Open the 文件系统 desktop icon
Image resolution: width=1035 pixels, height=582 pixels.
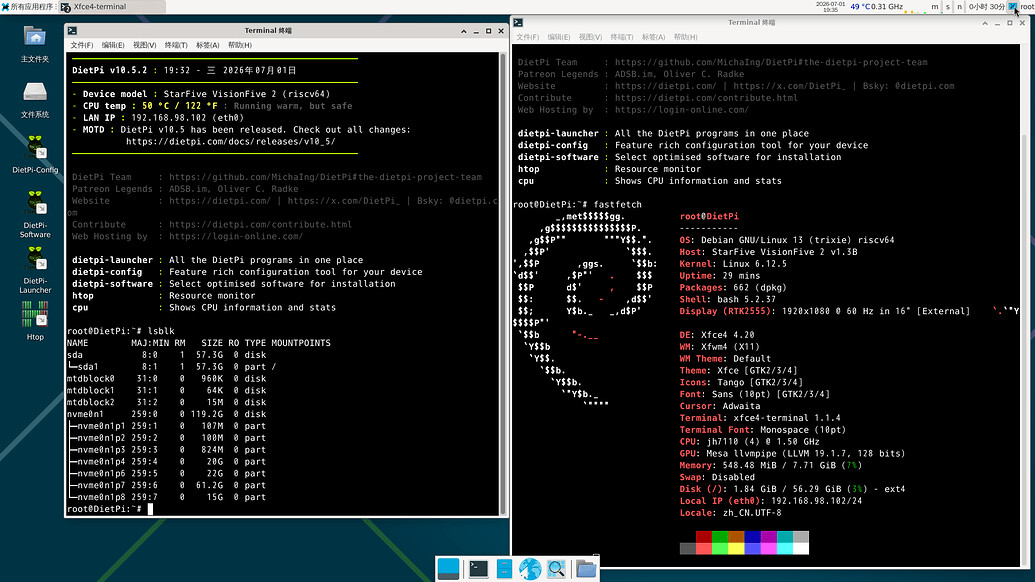pyautogui.click(x=35, y=100)
